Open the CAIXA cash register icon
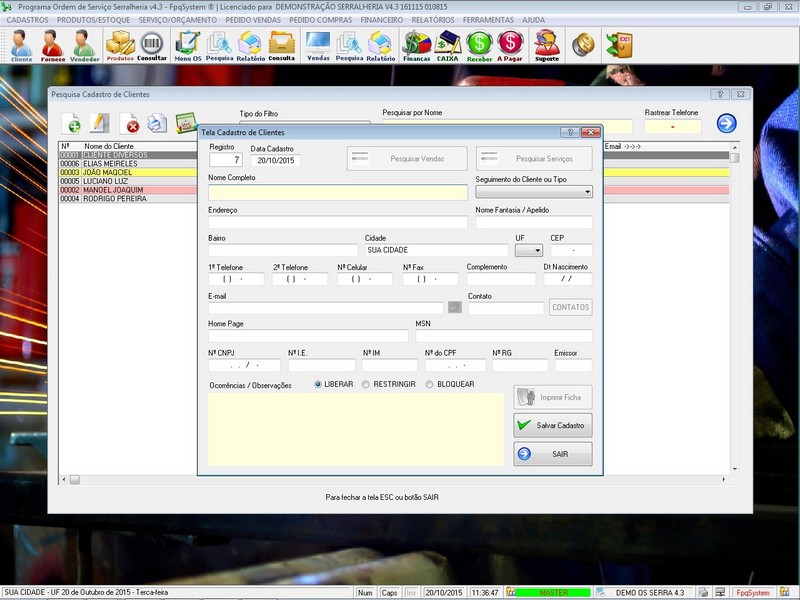The height and width of the screenshot is (600, 800). click(x=447, y=44)
